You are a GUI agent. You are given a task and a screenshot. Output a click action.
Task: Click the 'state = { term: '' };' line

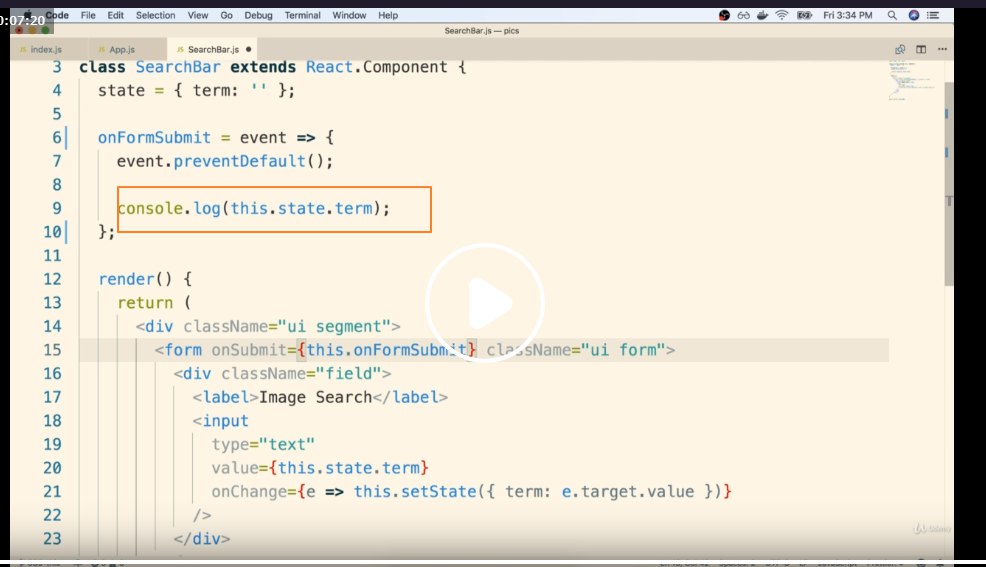[196, 91]
